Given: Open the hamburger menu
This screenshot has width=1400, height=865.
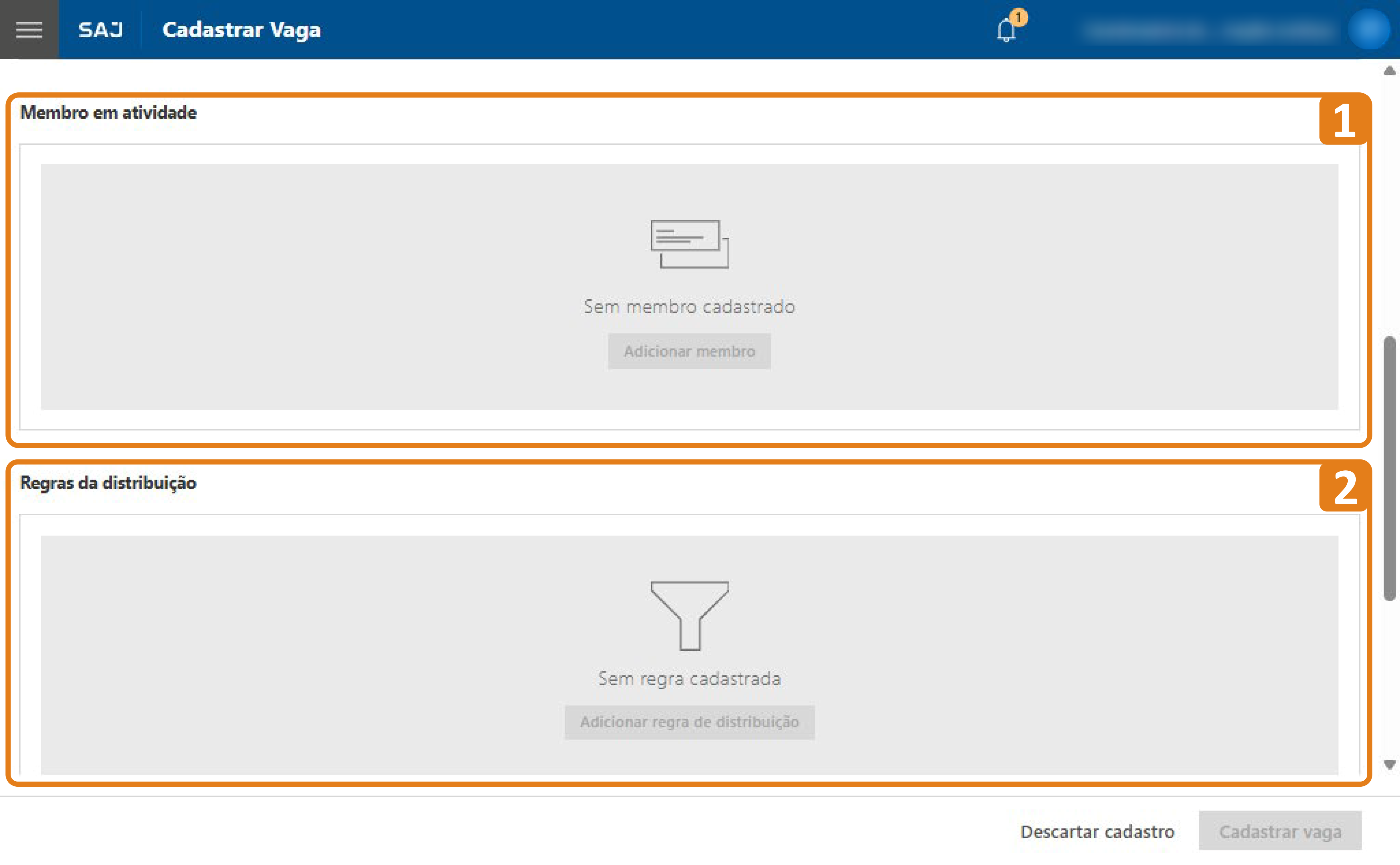Looking at the screenshot, I should coord(29,29).
